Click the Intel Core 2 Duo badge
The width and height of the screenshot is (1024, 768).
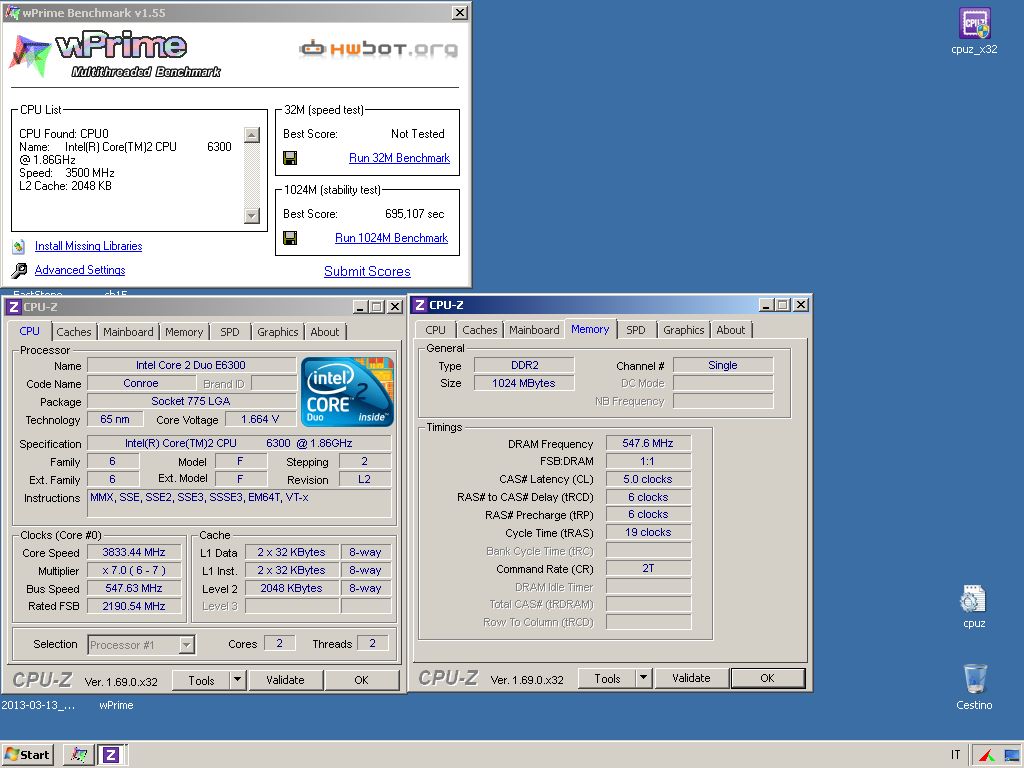(347, 392)
